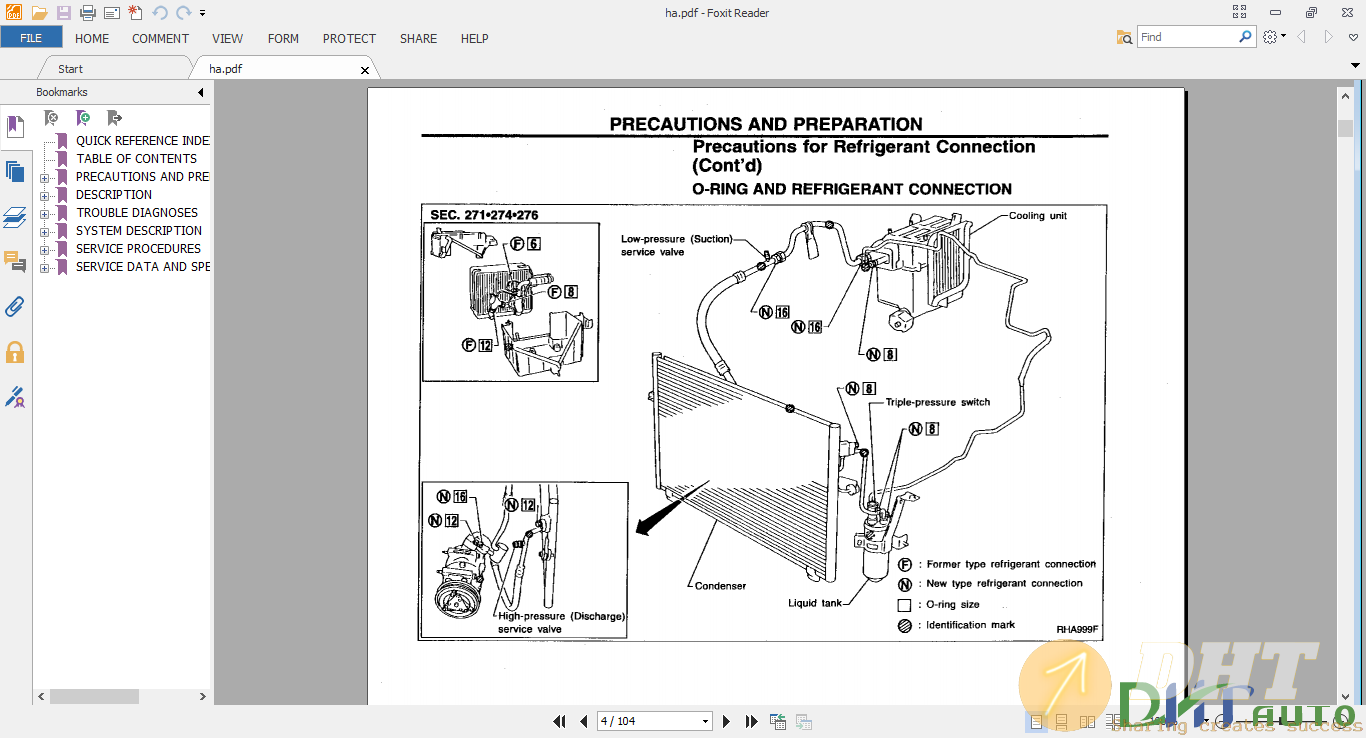
Task: Select Continuous page view mode
Action: (1062, 721)
